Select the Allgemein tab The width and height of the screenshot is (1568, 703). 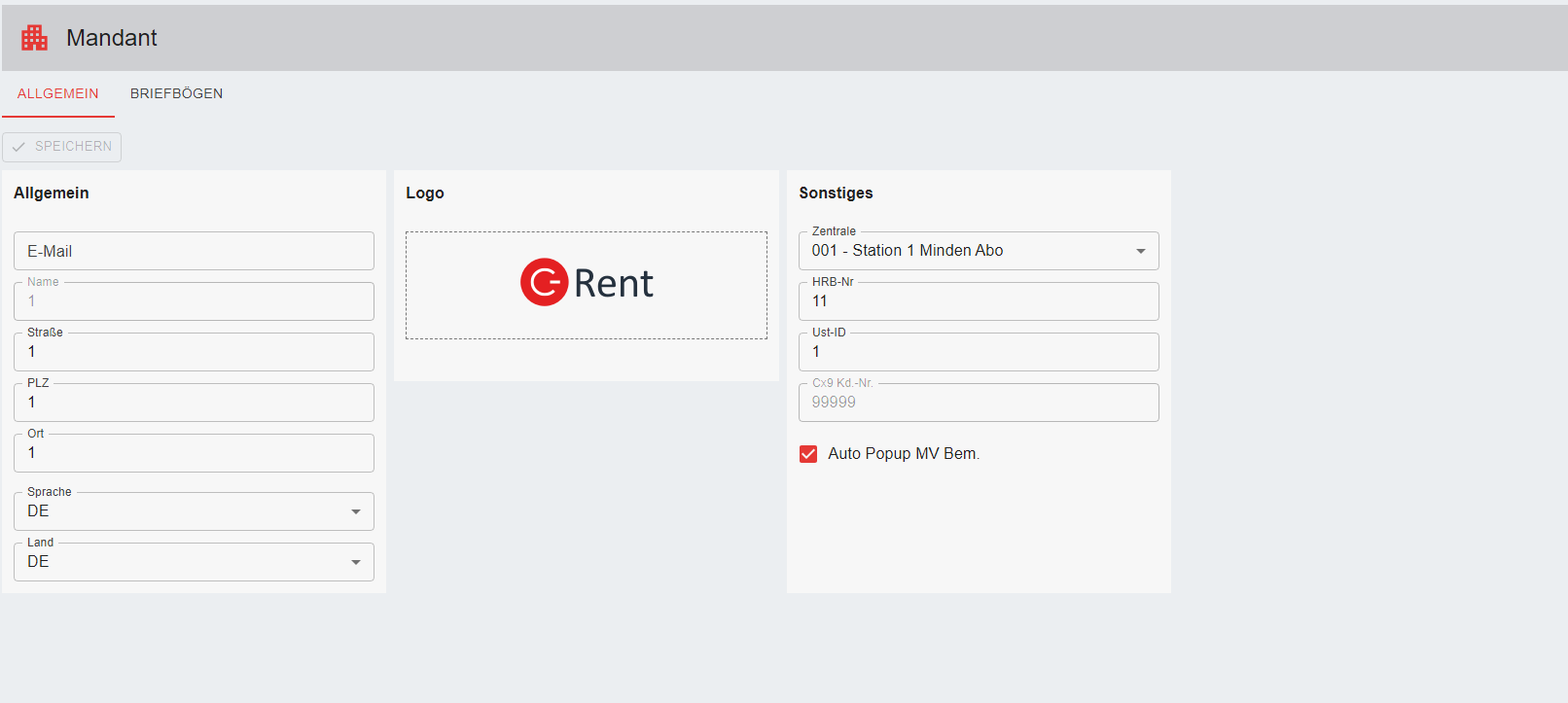pos(58,93)
